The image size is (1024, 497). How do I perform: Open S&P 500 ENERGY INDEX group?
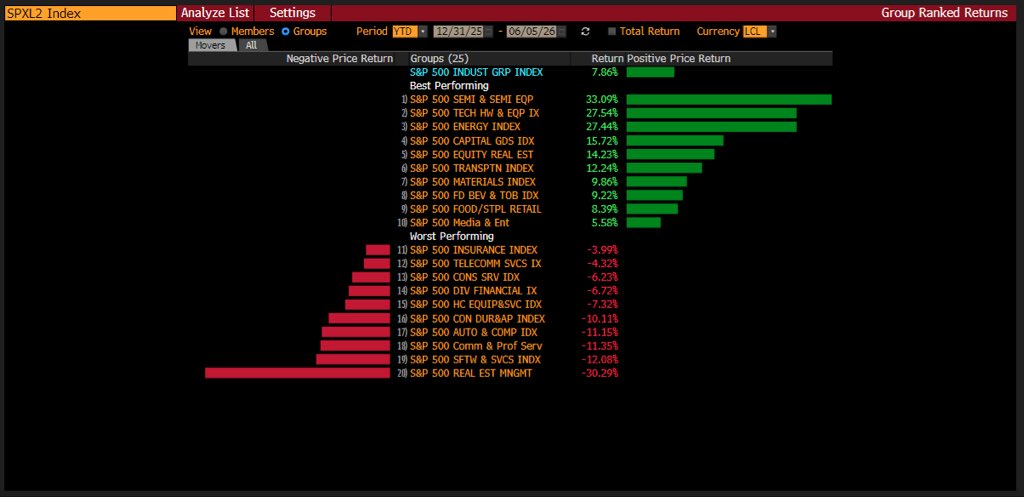465,127
